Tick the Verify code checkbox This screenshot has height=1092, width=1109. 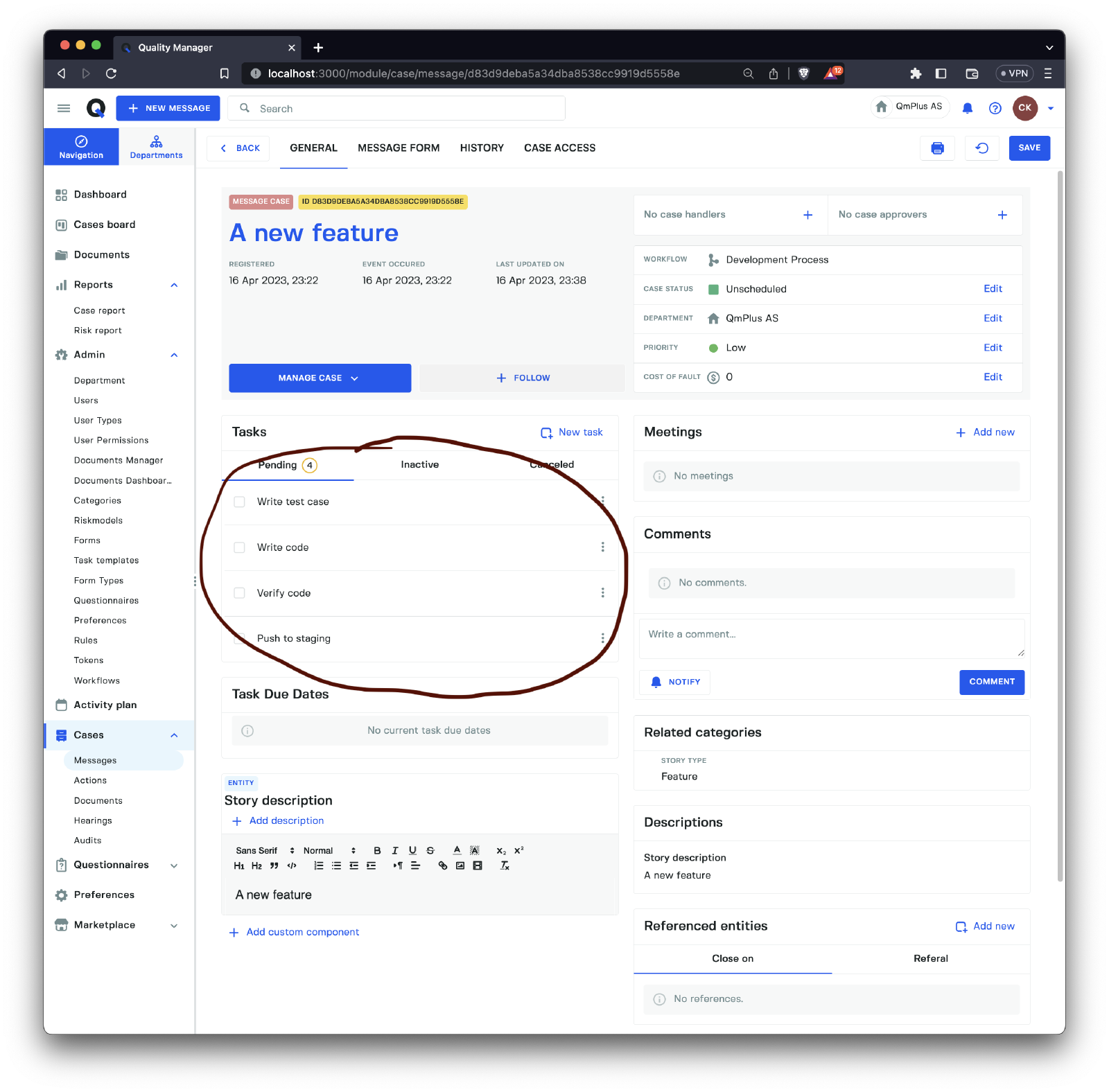tap(240, 593)
